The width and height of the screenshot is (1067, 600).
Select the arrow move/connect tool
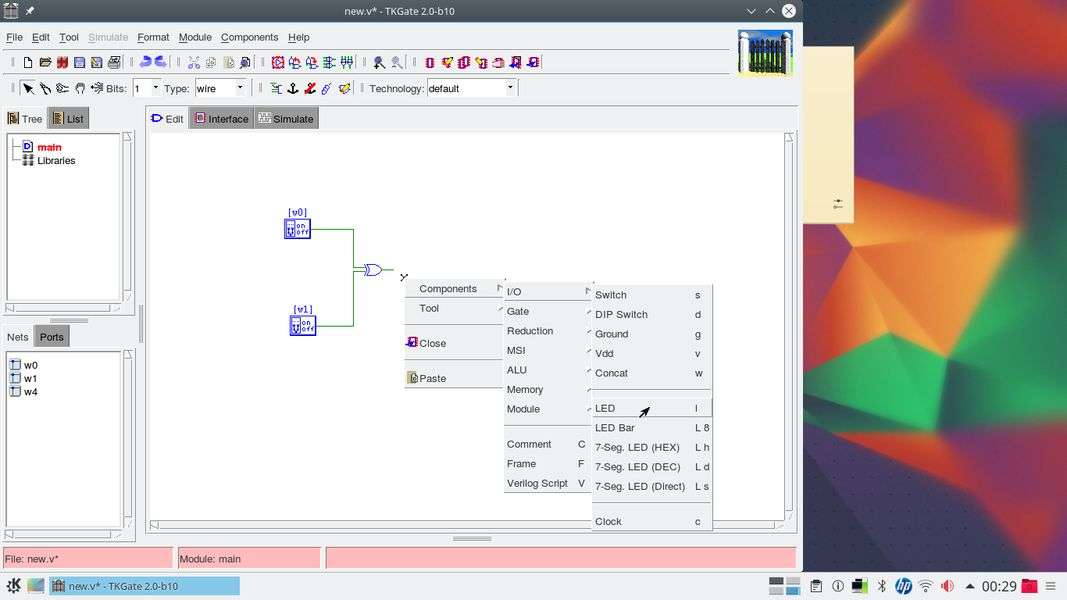tap(28, 88)
